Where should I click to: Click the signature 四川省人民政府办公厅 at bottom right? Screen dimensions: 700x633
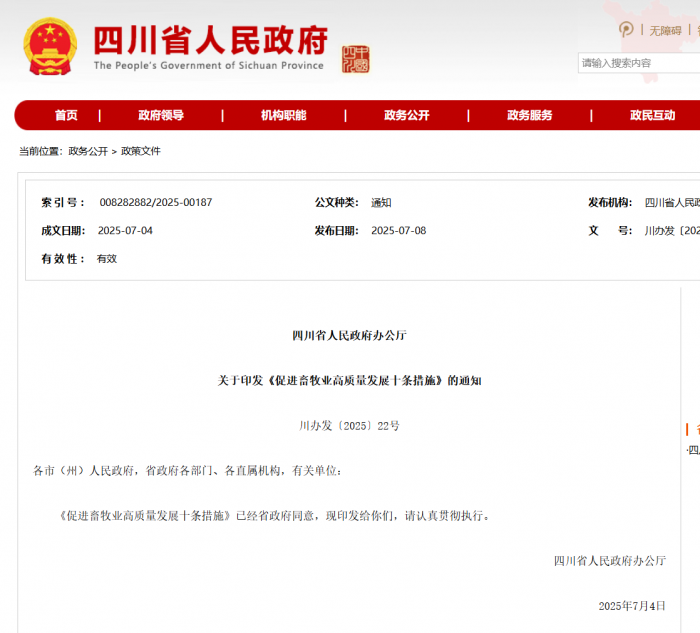(610, 561)
